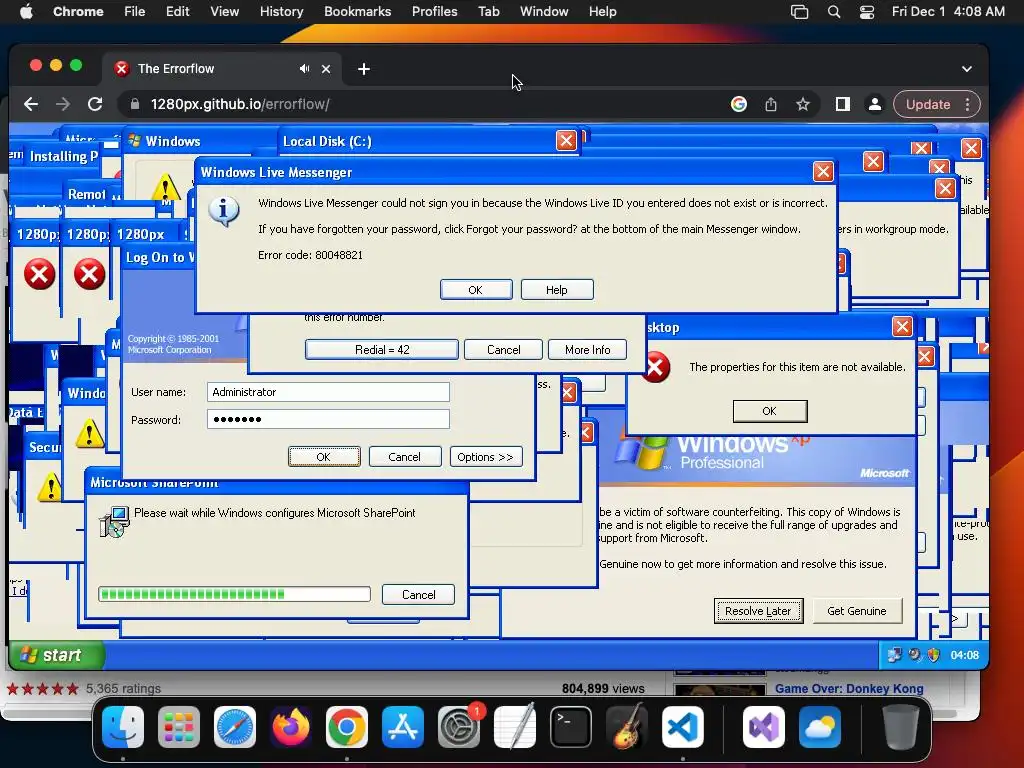Click the security shield tray icon

(x=934, y=655)
